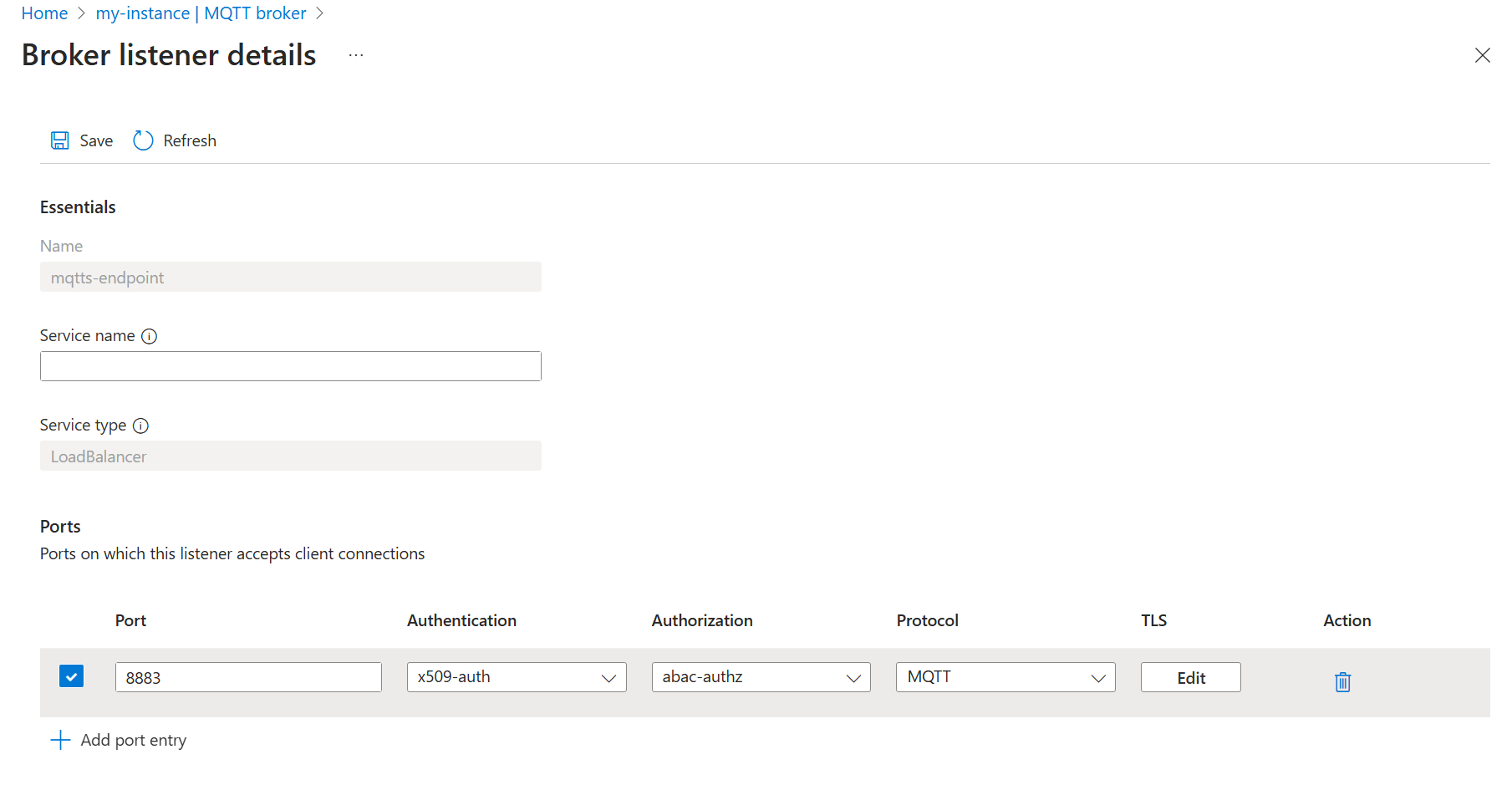Open the ellipsis menu beside the page title

coord(356,55)
